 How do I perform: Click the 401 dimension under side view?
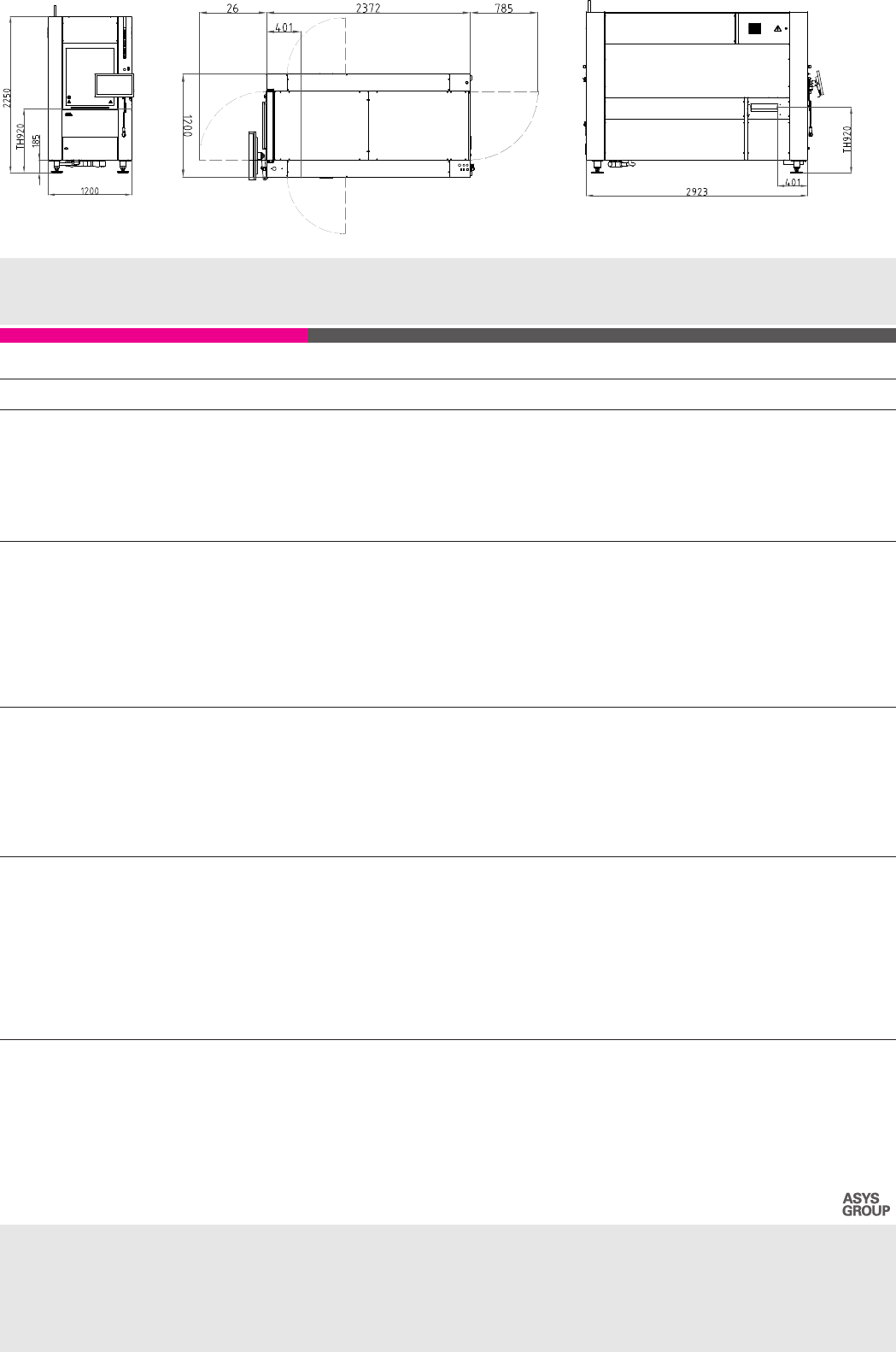[792, 182]
